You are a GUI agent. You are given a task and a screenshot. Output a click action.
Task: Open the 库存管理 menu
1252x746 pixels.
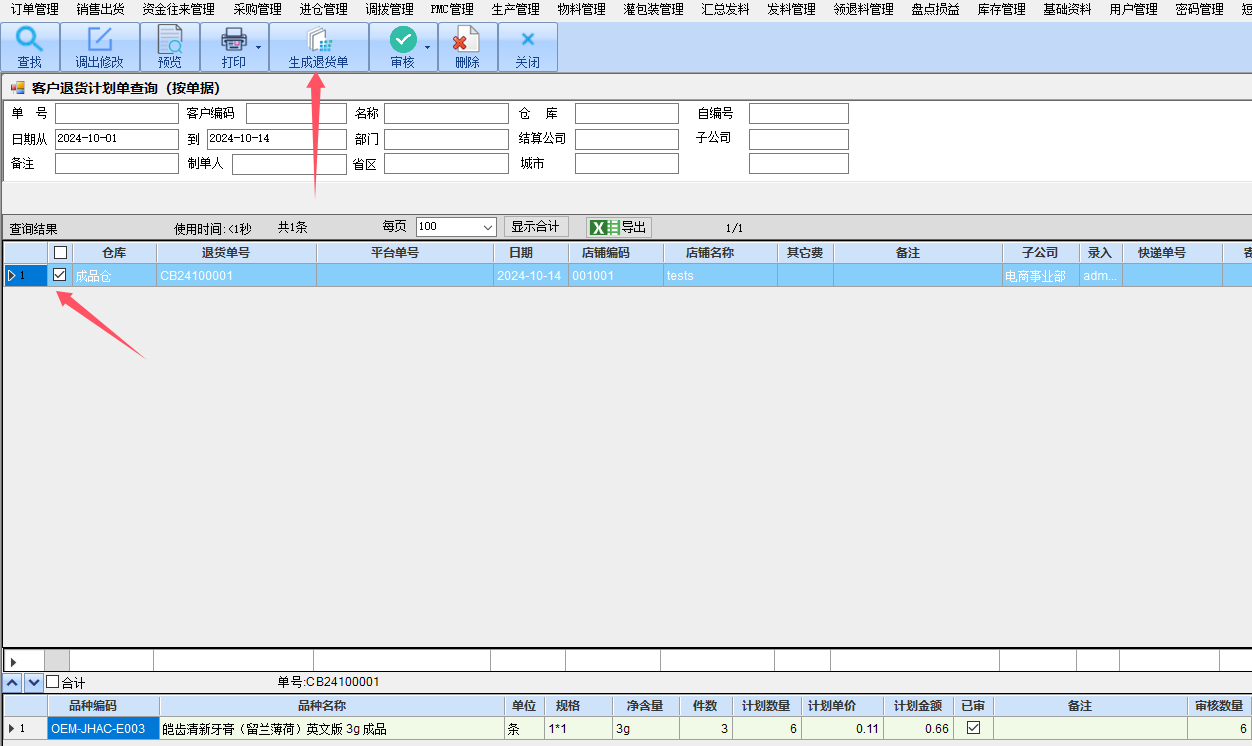(1001, 9)
